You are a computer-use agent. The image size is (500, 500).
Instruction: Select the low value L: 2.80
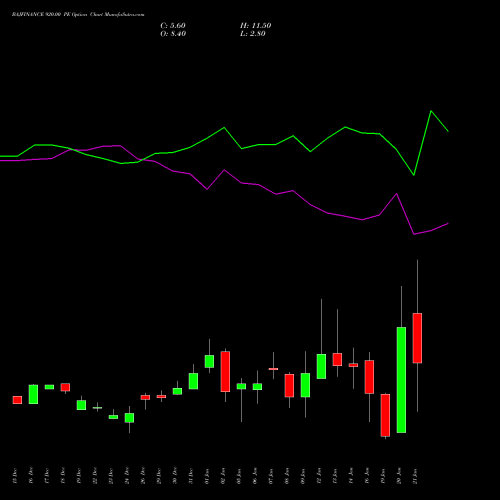click(253, 34)
